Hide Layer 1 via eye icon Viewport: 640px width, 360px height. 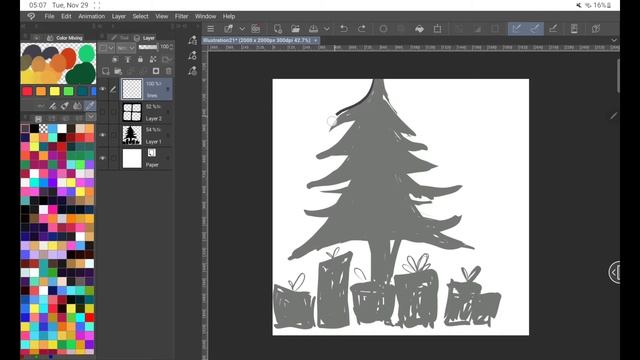tap(102, 135)
